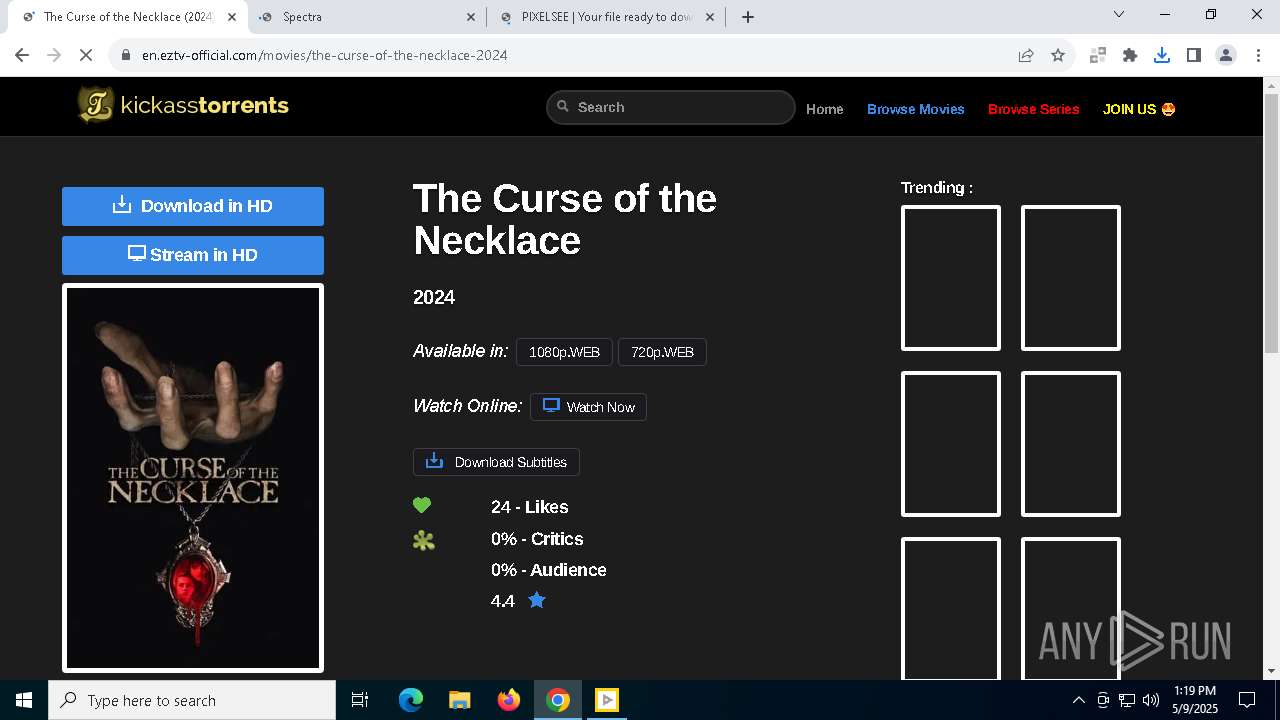Click the Curse of the Necklace poster
The height and width of the screenshot is (720, 1280).
pyautogui.click(x=193, y=478)
